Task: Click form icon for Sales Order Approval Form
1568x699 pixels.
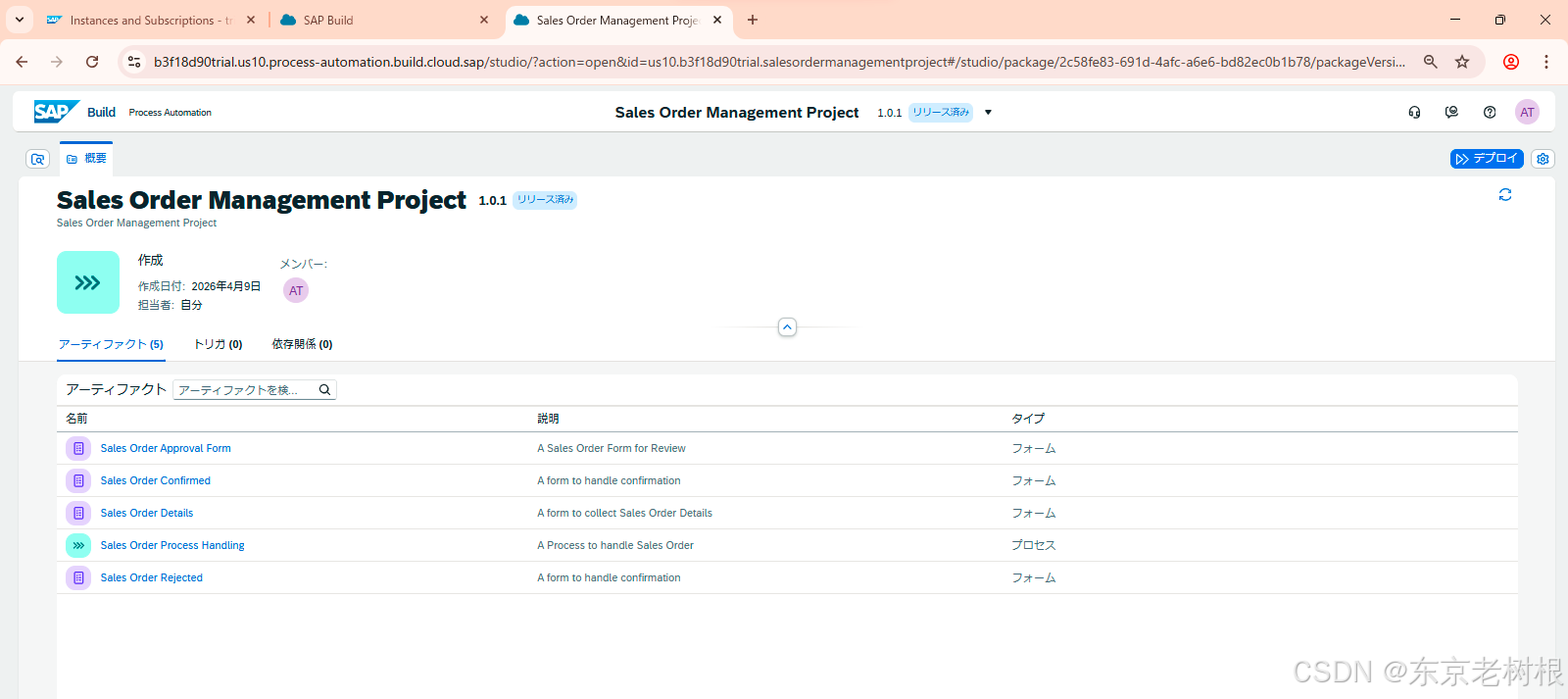Action: pyautogui.click(x=78, y=448)
